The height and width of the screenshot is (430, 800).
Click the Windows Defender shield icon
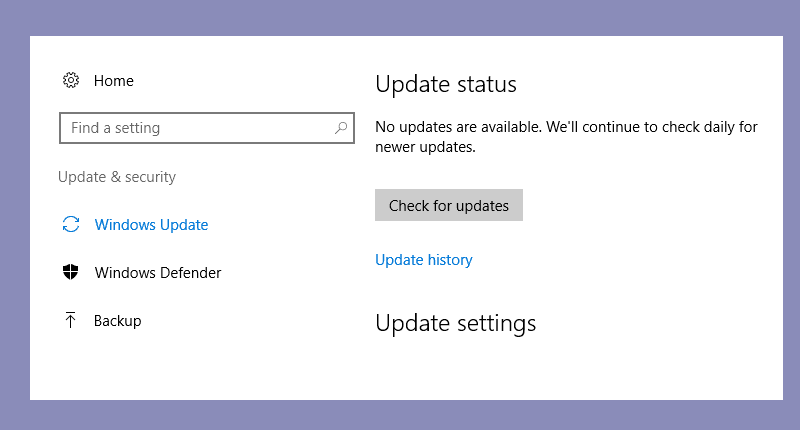click(70, 272)
